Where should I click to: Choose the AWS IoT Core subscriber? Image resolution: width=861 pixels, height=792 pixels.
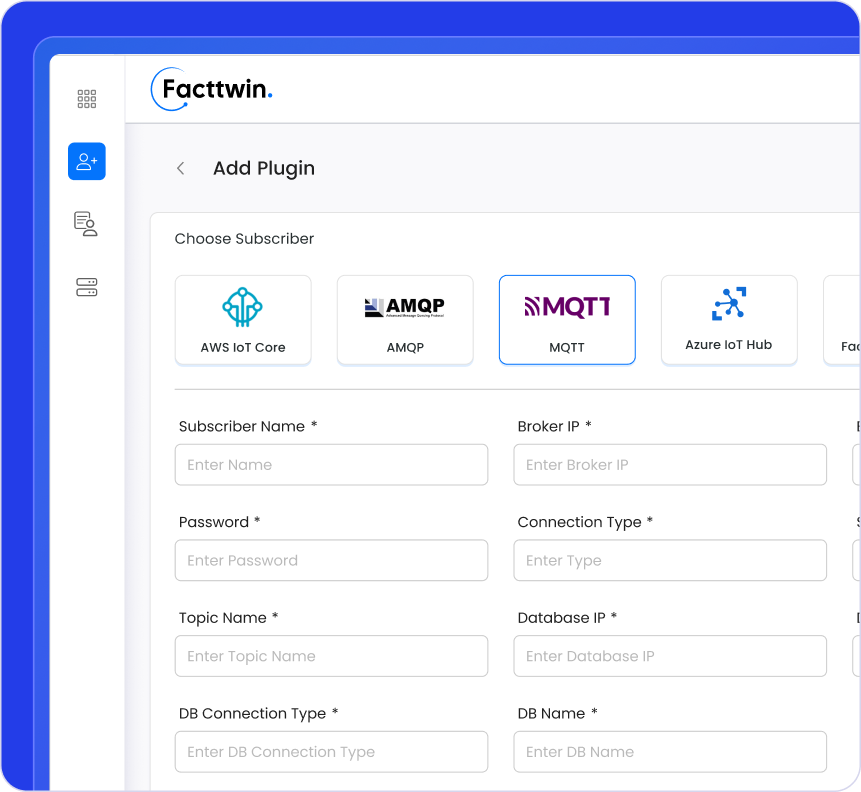click(x=243, y=320)
